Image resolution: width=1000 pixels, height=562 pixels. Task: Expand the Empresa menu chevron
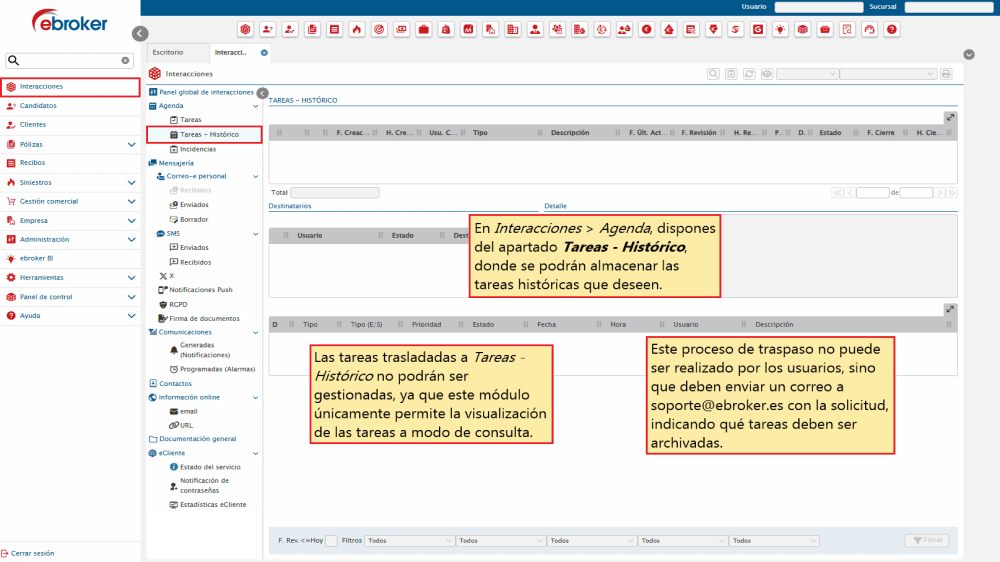click(131, 221)
